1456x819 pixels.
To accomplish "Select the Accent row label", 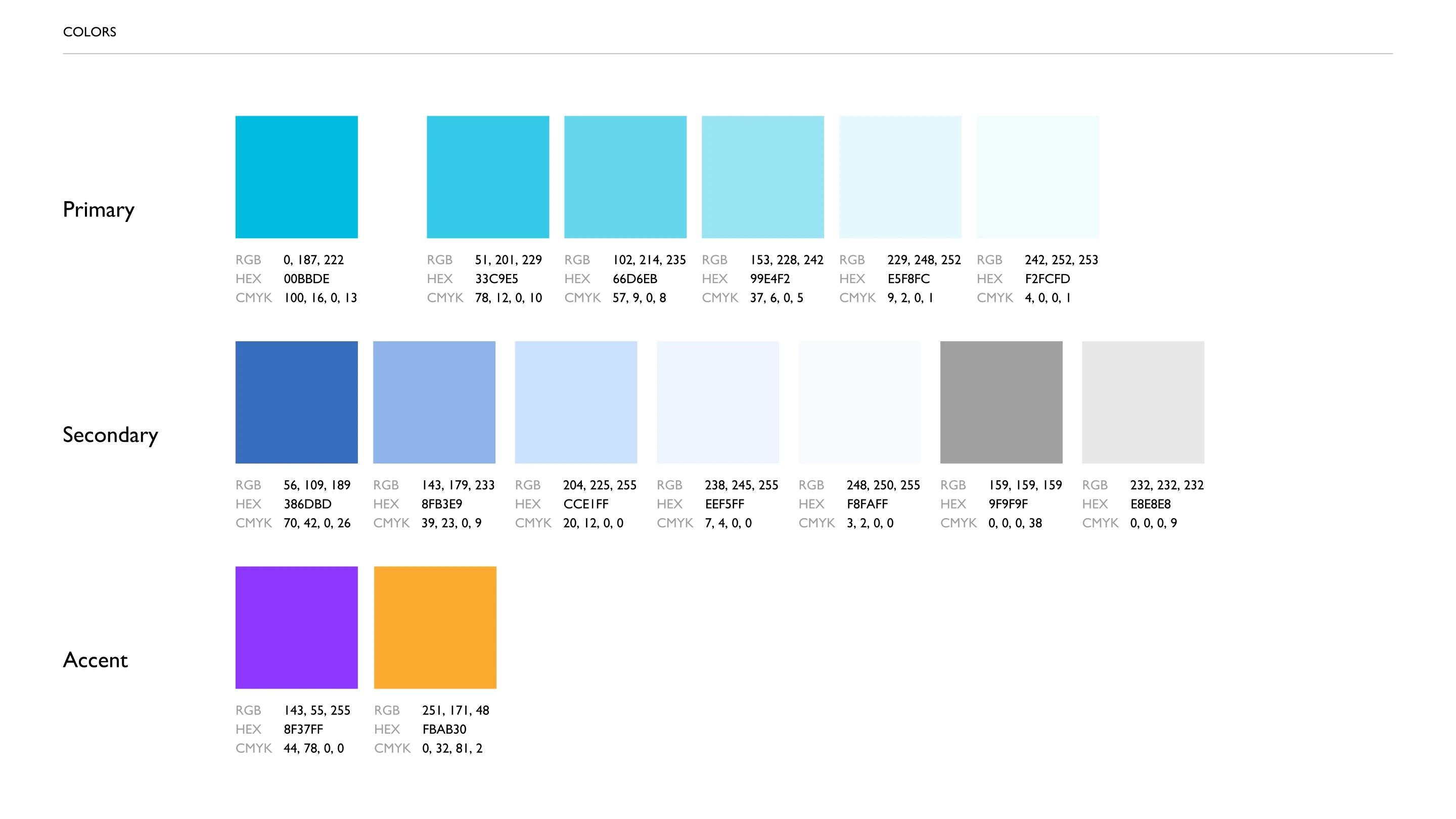I will pos(96,660).
